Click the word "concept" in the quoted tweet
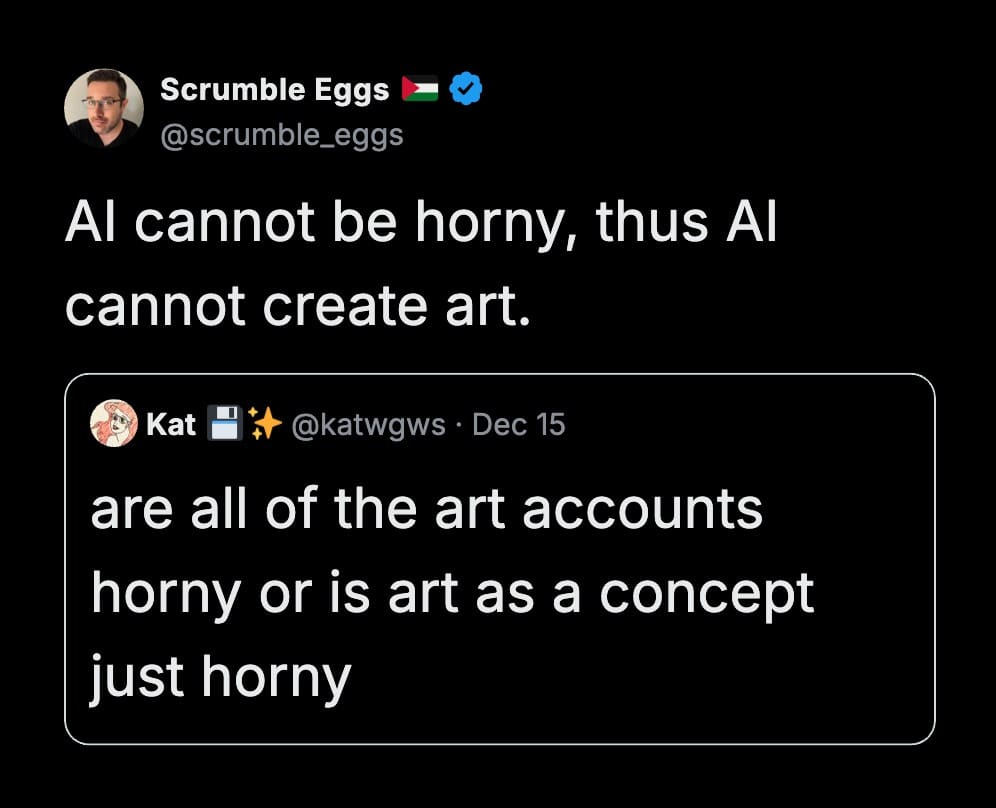The width and height of the screenshot is (996, 808). (706, 593)
